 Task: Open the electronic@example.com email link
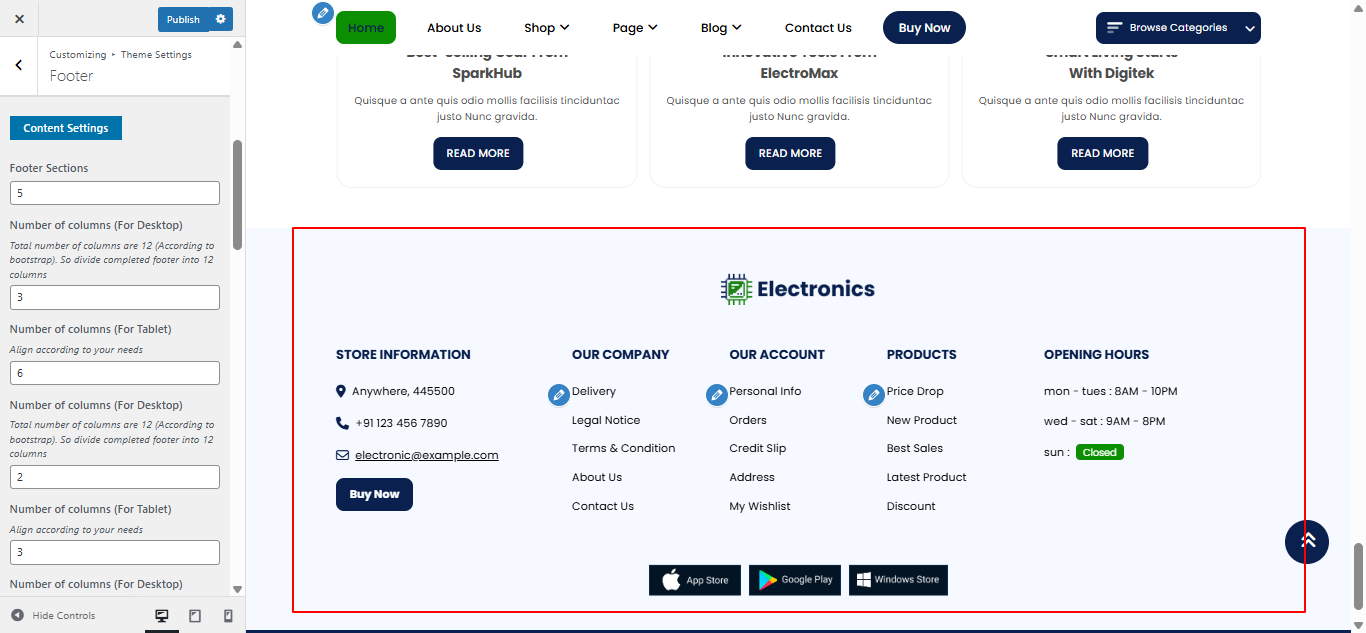tap(427, 455)
